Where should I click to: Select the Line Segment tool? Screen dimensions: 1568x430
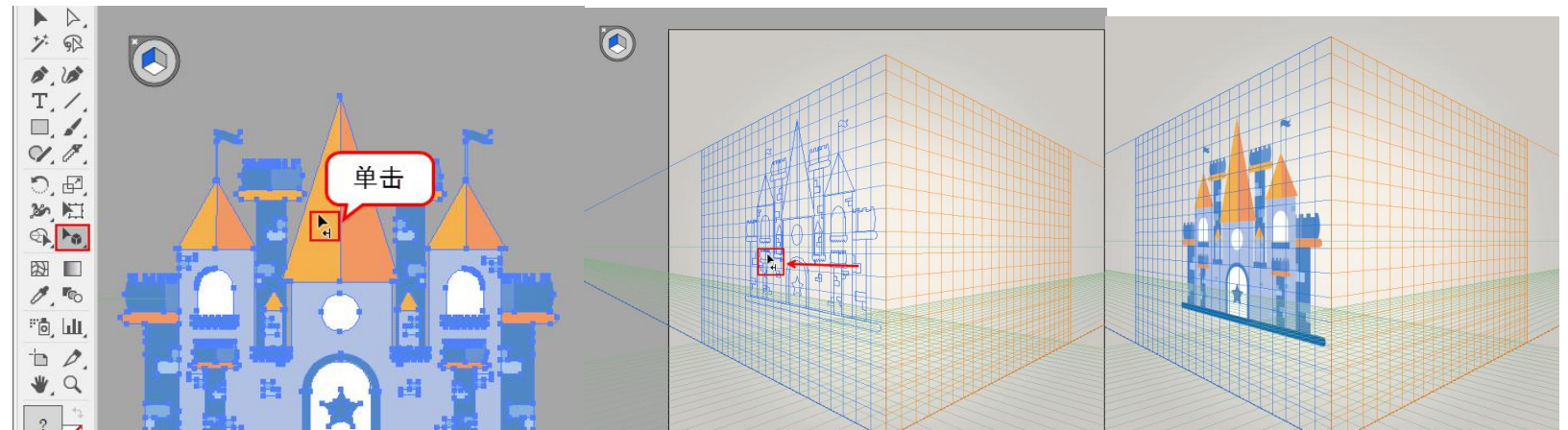pyautogui.click(x=73, y=101)
